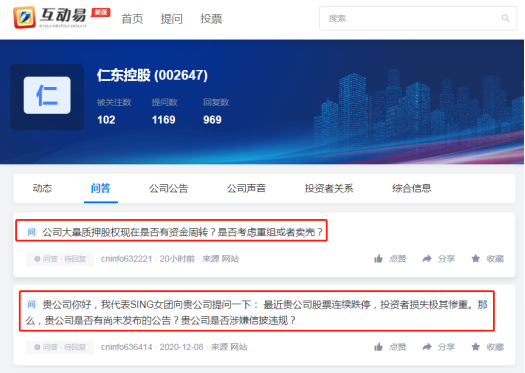This screenshot has width=525, height=373.
Task: Click 待回复 status tag on cninfo636414 question
Action: click(x=60, y=347)
